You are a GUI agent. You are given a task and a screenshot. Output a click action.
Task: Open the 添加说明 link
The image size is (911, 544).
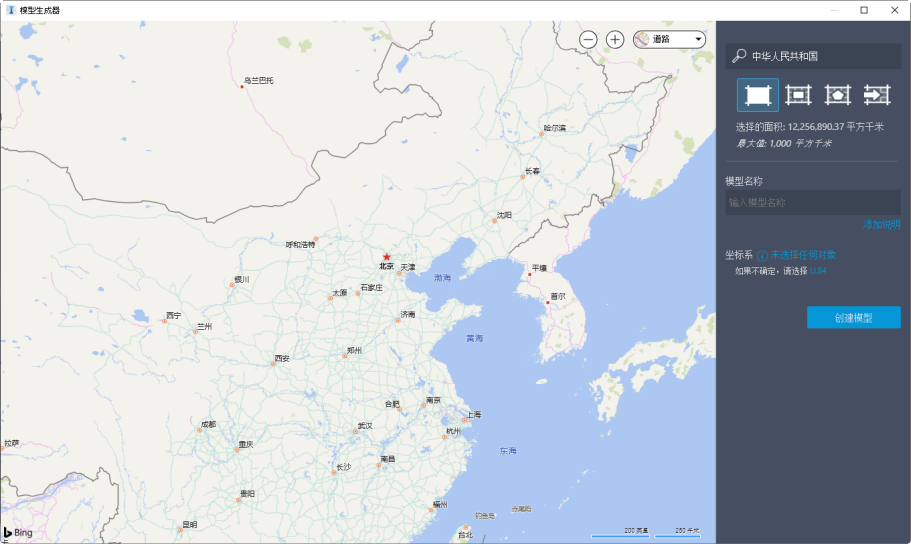(x=881, y=224)
